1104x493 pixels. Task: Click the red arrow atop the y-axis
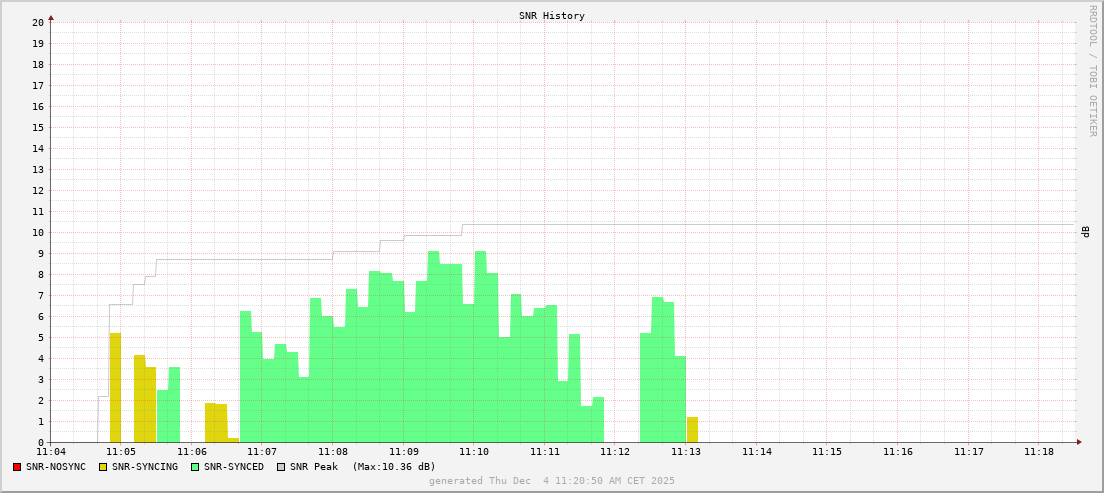pyautogui.click(x=50, y=17)
